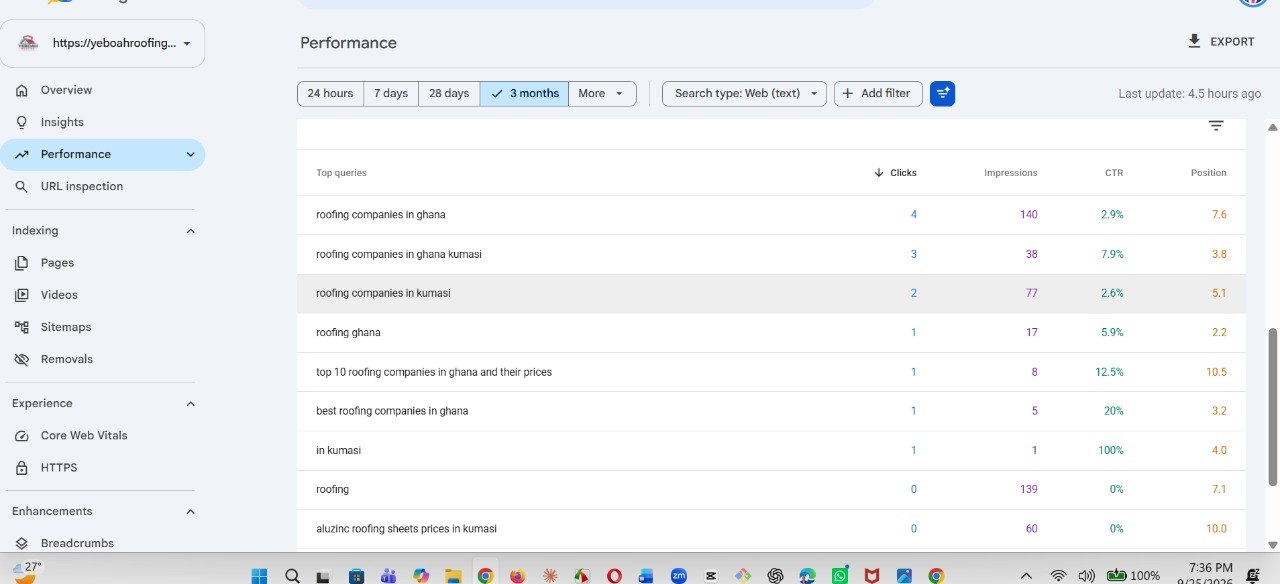Open Windows Start menu
This screenshot has height=584, width=1280.
[x=259, y=576]
